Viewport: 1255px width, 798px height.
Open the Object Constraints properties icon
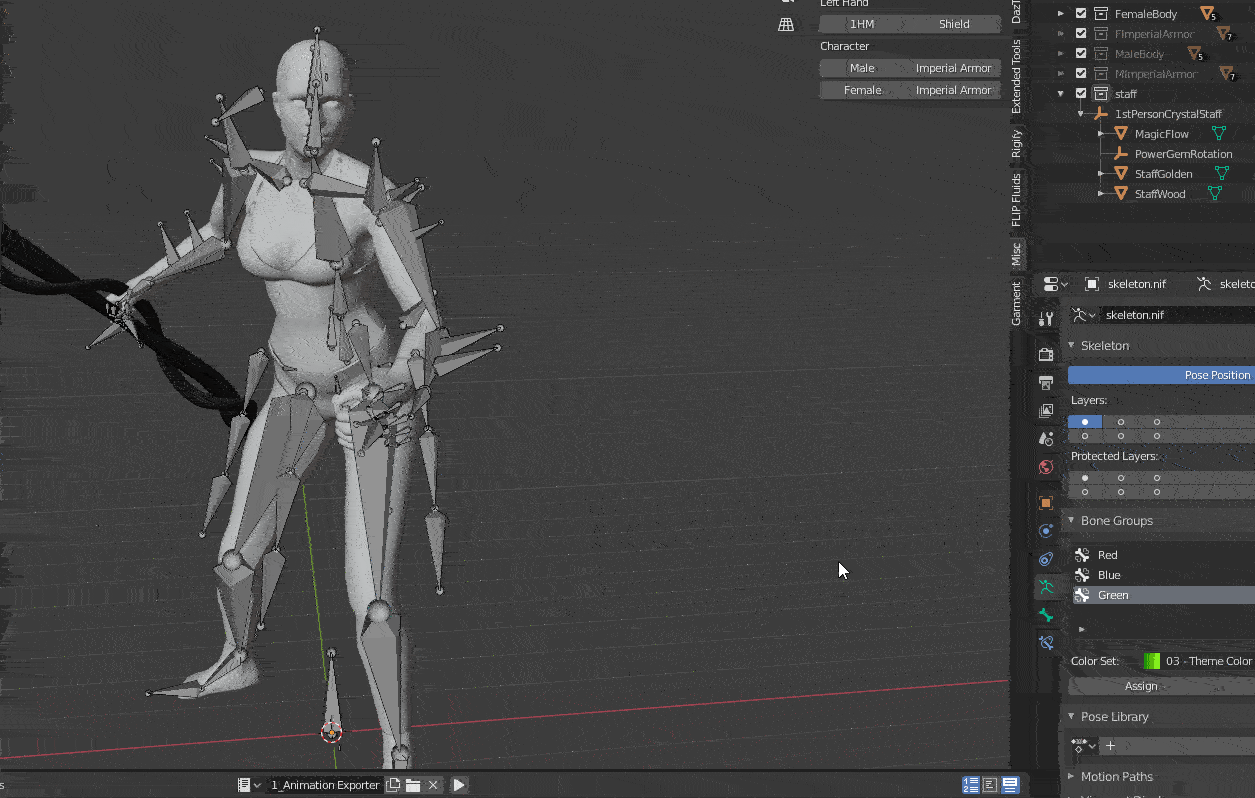[1046, 558]
